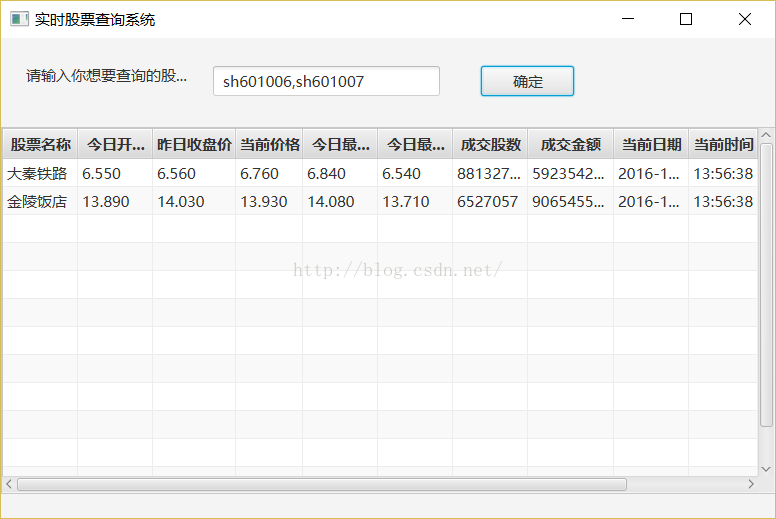Image resolution: width=776 pixels, height=519 pixels.
Task: Select cell with value 14.030
Action: point(194,201)
